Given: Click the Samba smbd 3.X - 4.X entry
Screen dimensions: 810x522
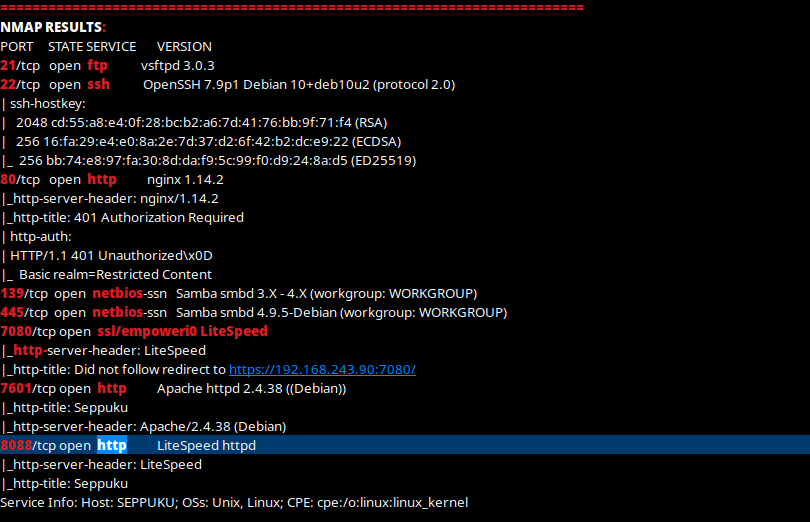Looking at the screenshot, I should click(x=326, y=293).
